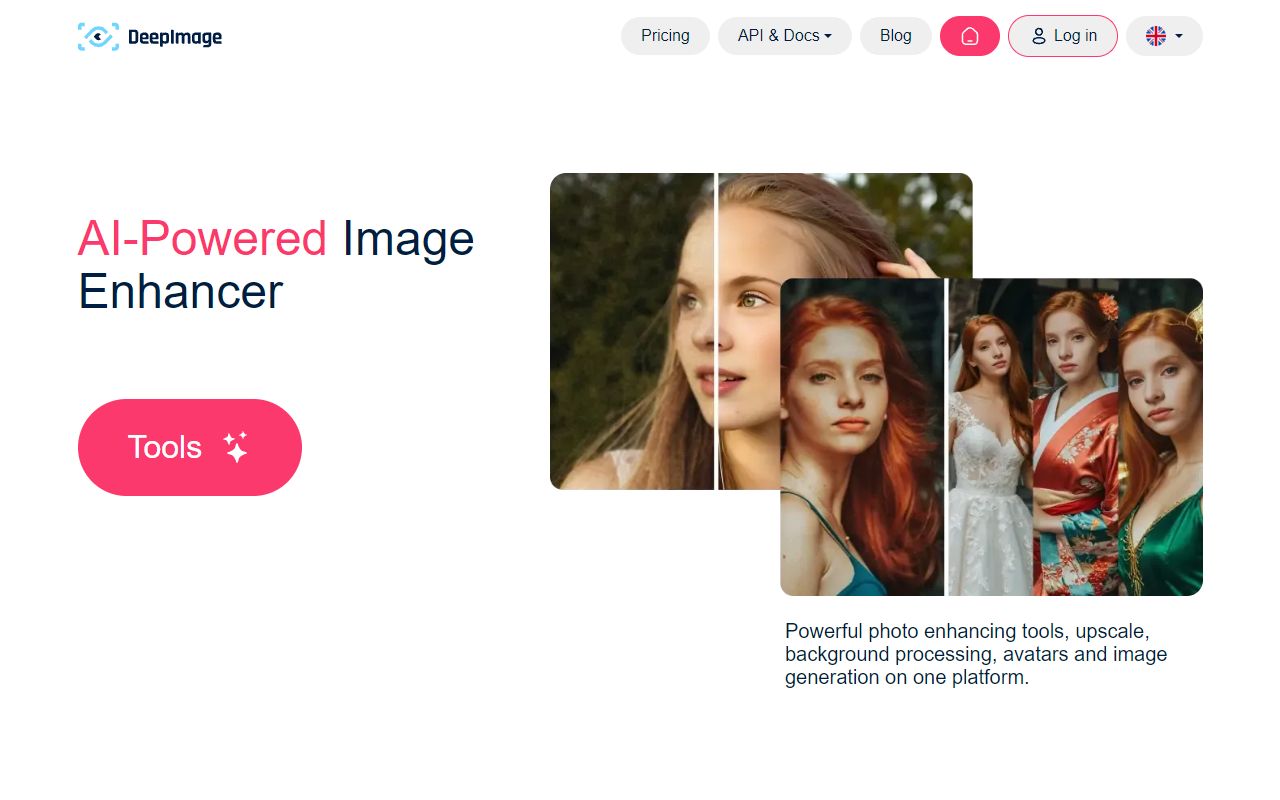Click the UK flag language icon
The image size is (1280, 800).
[x=1156, y=36]
